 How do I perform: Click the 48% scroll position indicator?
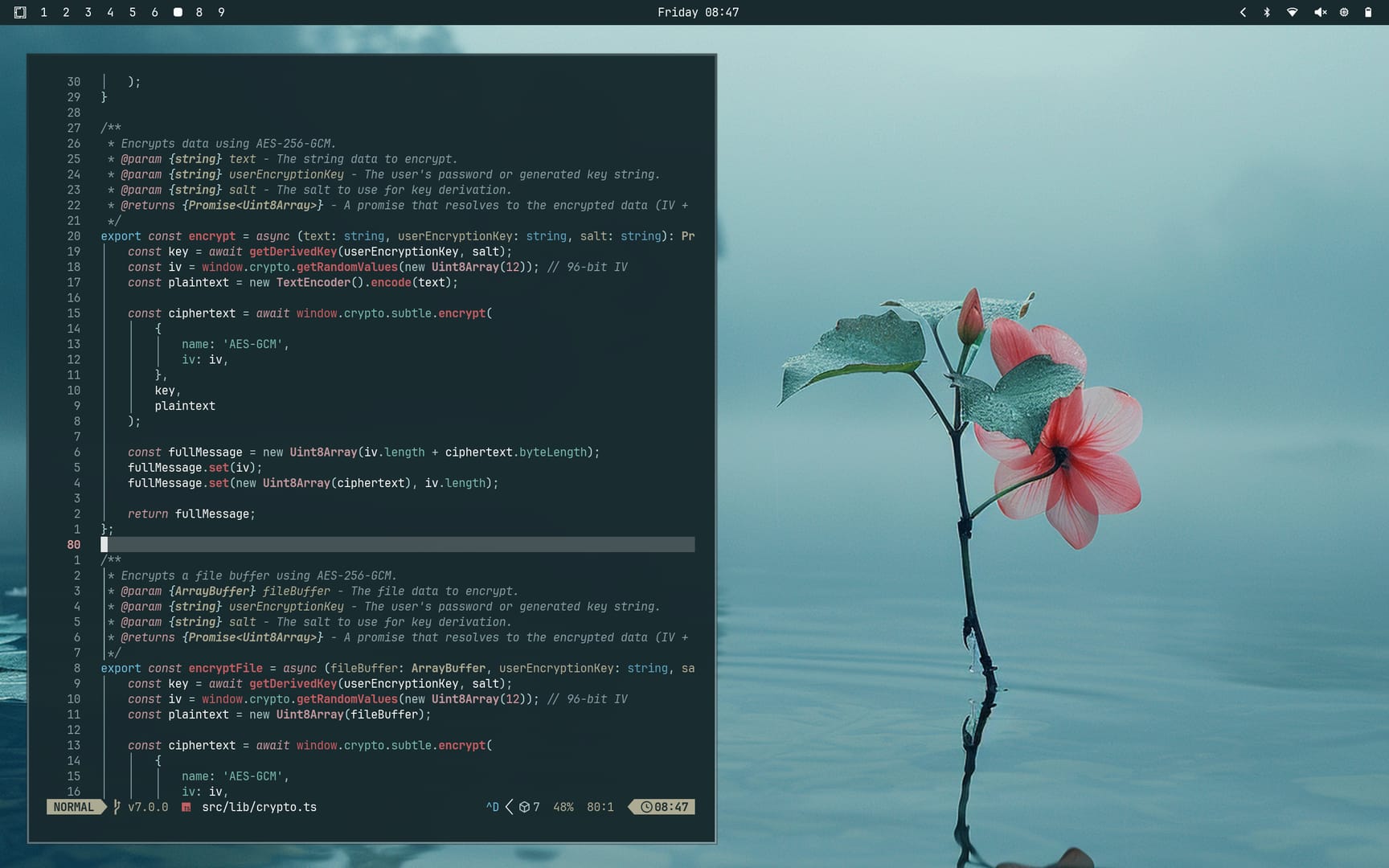point(563,807)
